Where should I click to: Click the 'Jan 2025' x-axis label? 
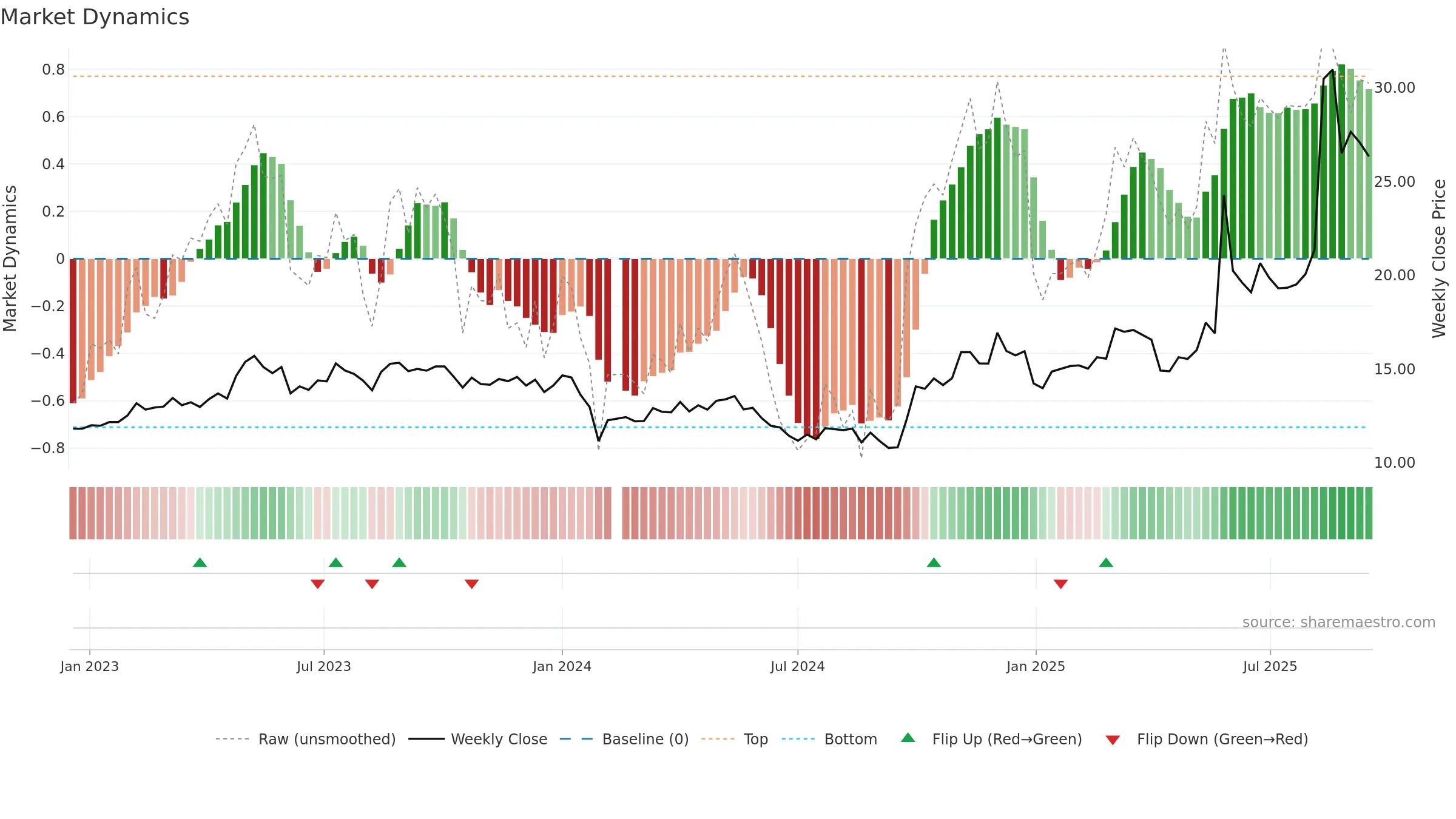(x=1036, y=666)
